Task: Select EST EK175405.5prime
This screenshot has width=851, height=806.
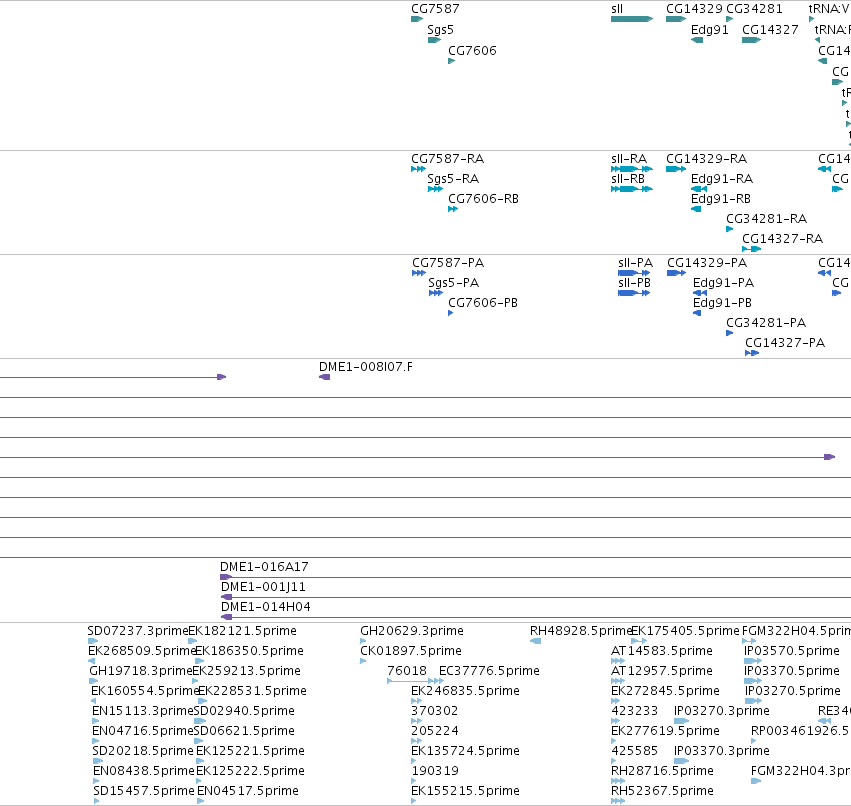Action: (x=685, y=631)
